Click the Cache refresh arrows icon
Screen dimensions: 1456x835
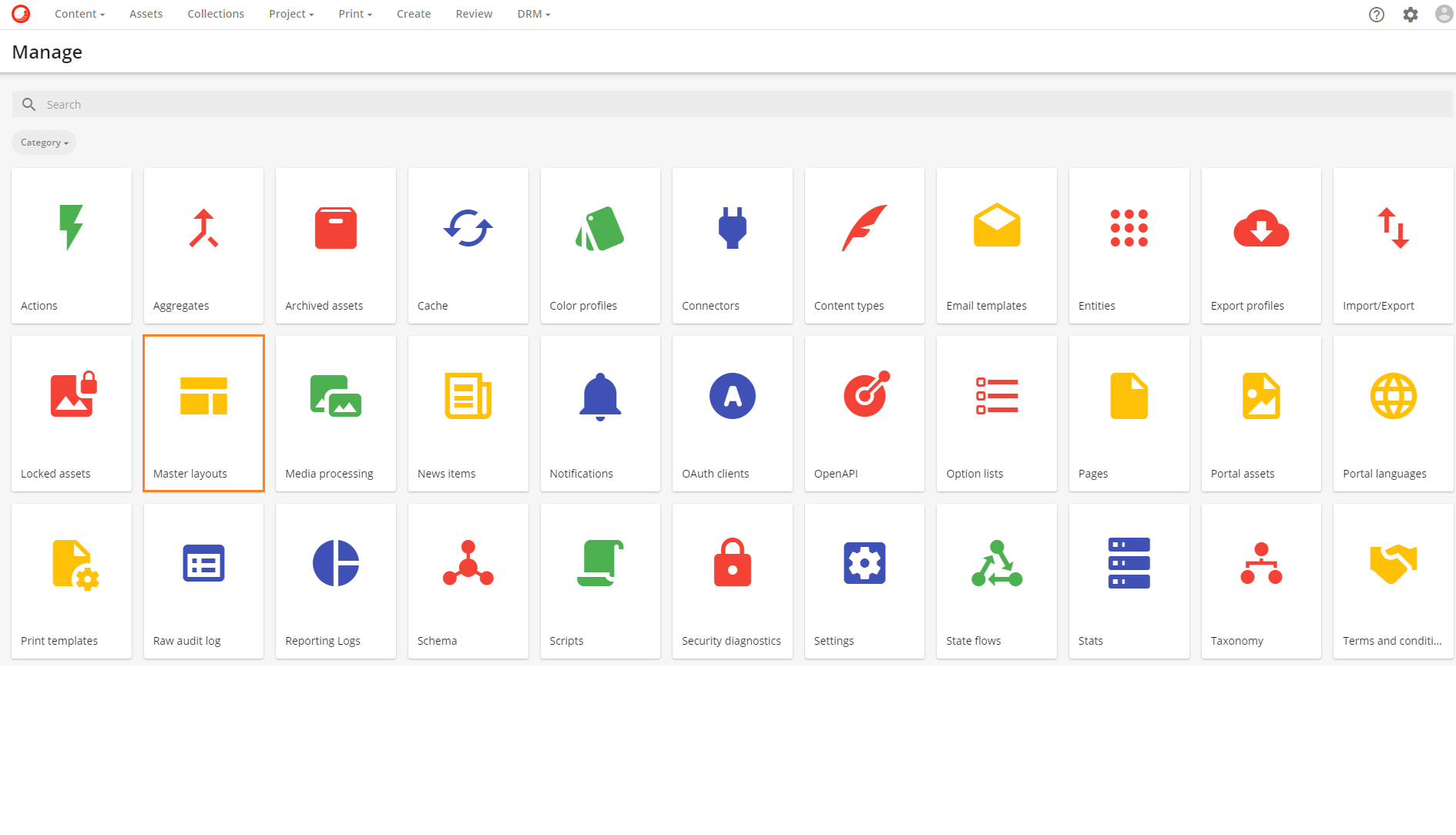(x=468, y=228)
